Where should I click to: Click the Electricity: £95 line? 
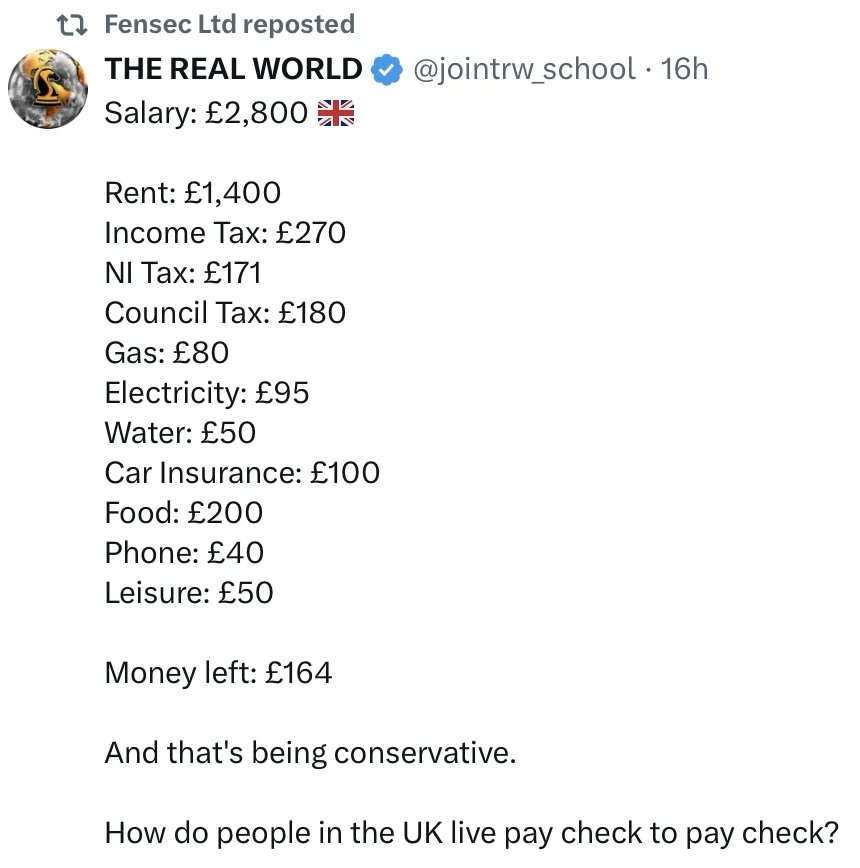tap(207, 392)
